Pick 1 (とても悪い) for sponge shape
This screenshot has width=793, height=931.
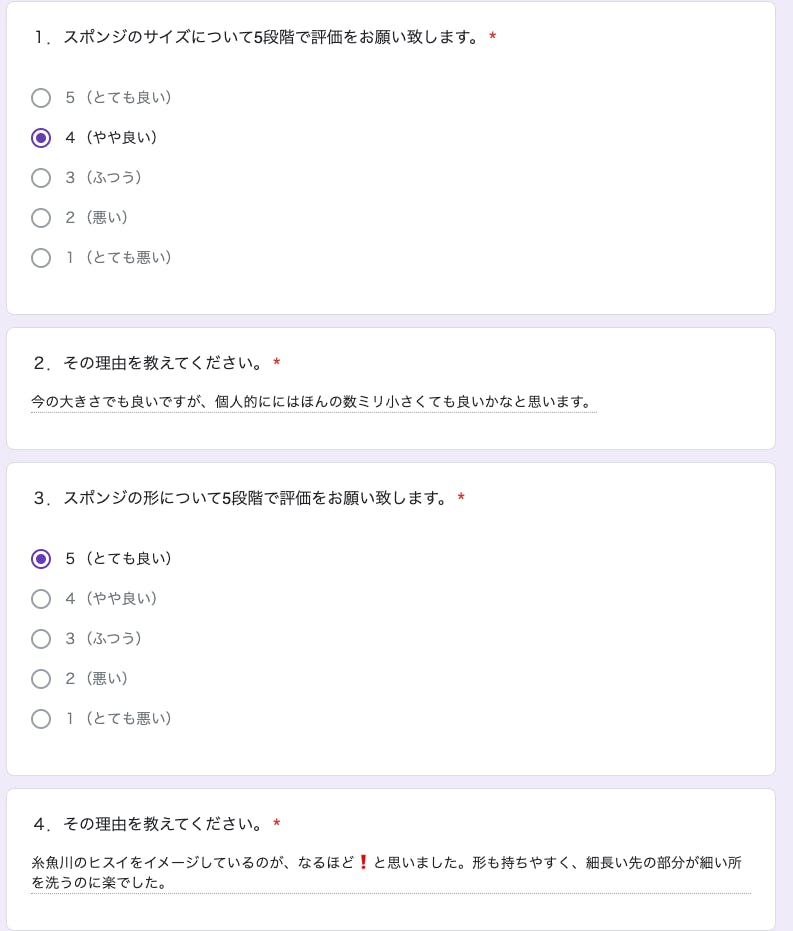tap(41, 719)
